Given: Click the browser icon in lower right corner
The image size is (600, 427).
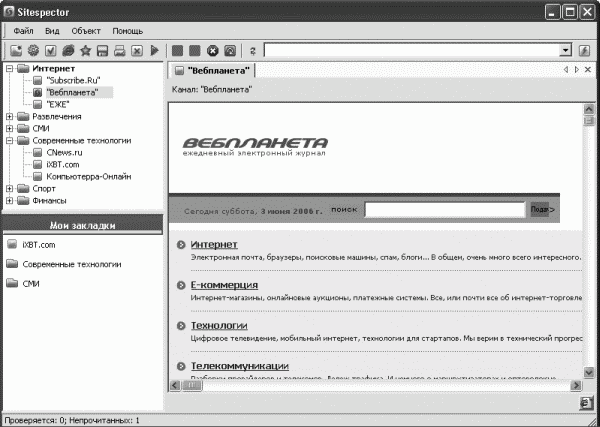Looking at the screenshot, I should 586,403.
